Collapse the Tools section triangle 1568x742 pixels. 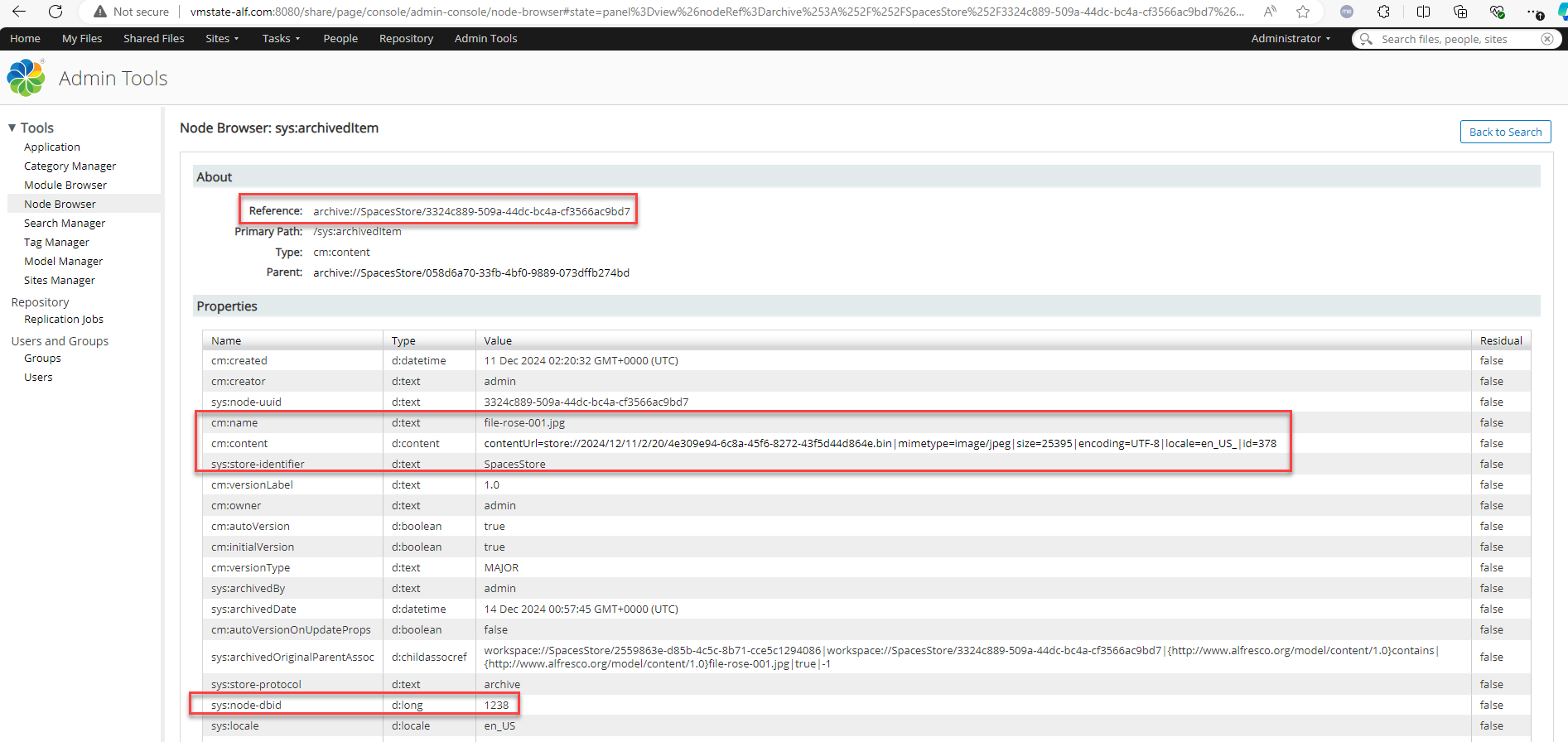pyautogui.click(x=12, y=128)
